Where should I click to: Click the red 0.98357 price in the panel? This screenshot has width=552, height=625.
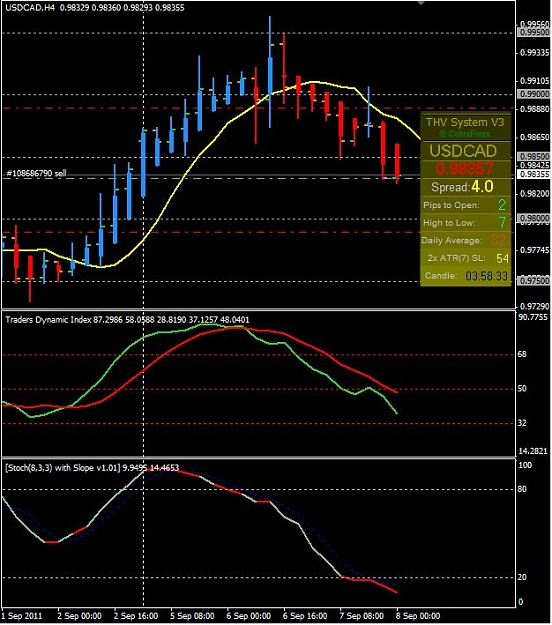pyautogui.click(x=464, y=169)
